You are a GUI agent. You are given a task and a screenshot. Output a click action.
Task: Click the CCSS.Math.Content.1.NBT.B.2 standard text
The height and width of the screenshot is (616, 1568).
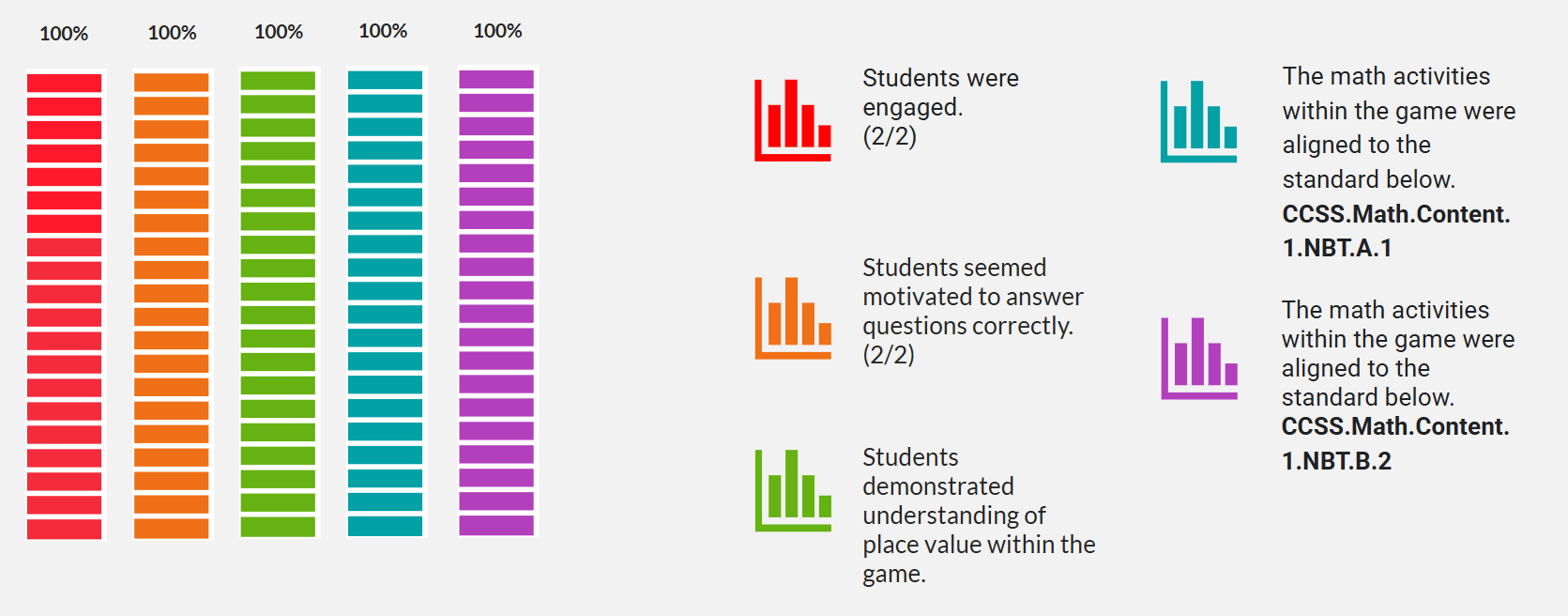tap(1394, 443)
